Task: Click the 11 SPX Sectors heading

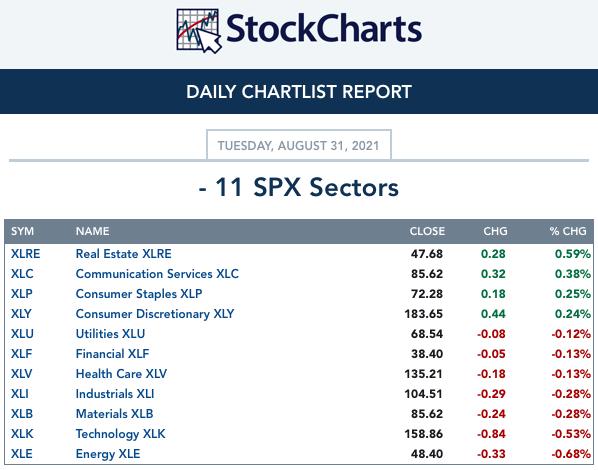Action: point(299,188)
